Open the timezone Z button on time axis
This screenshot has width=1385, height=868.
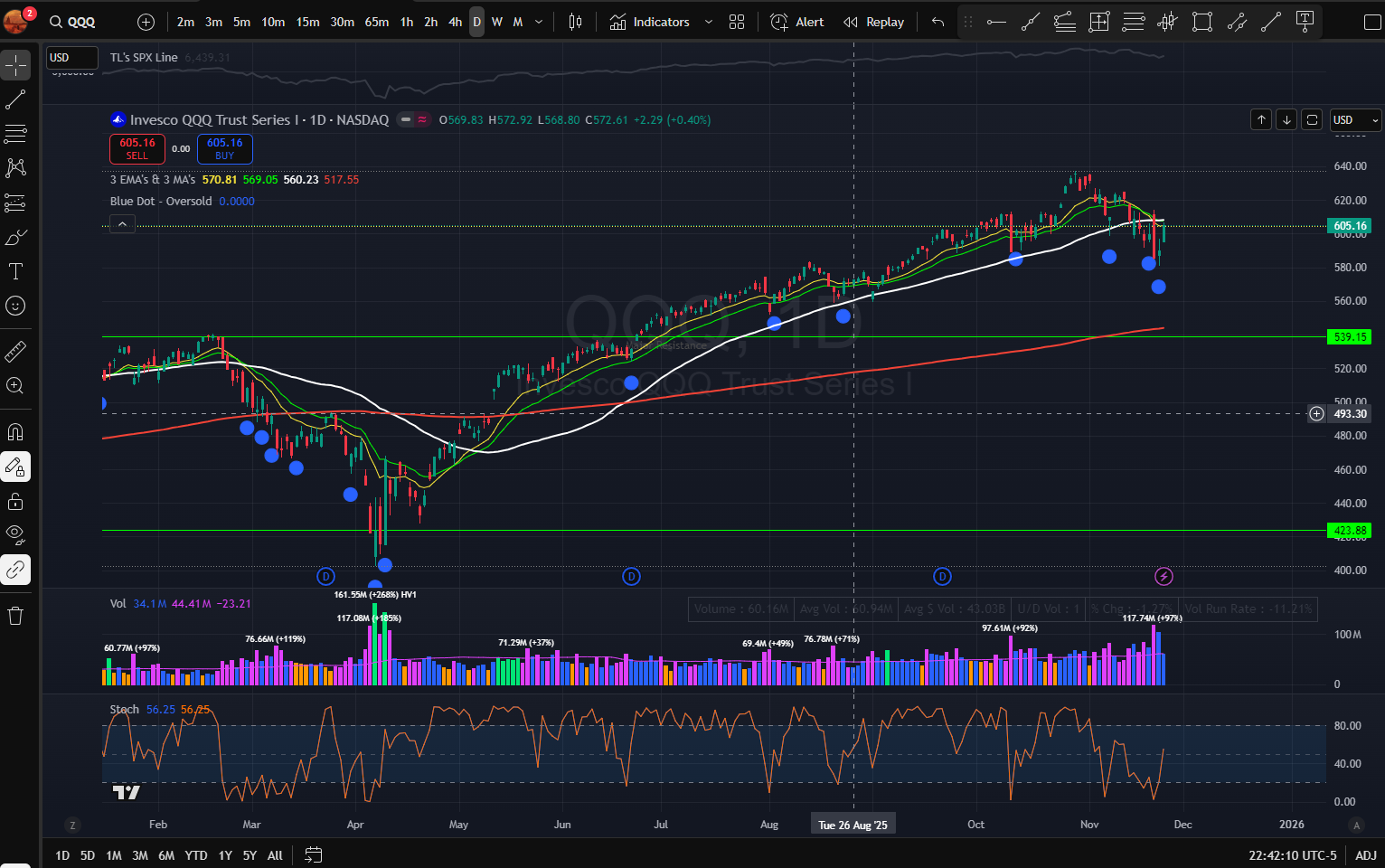(x=72, y=825)
